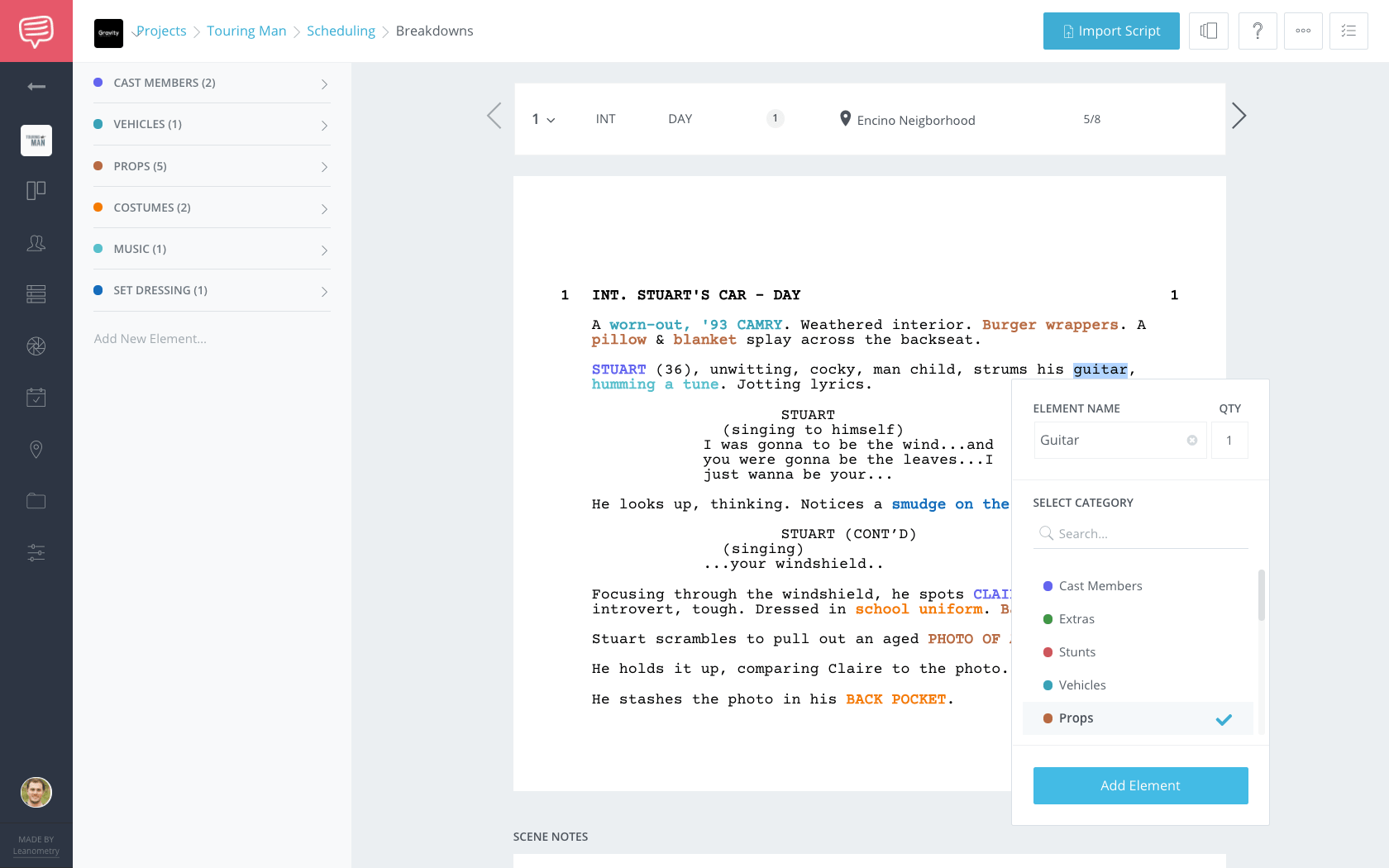The image size is (1389, 868).
Task: Click the Element Name input with Guitar
Action: pyautogui.click(x=1119, y=441)
